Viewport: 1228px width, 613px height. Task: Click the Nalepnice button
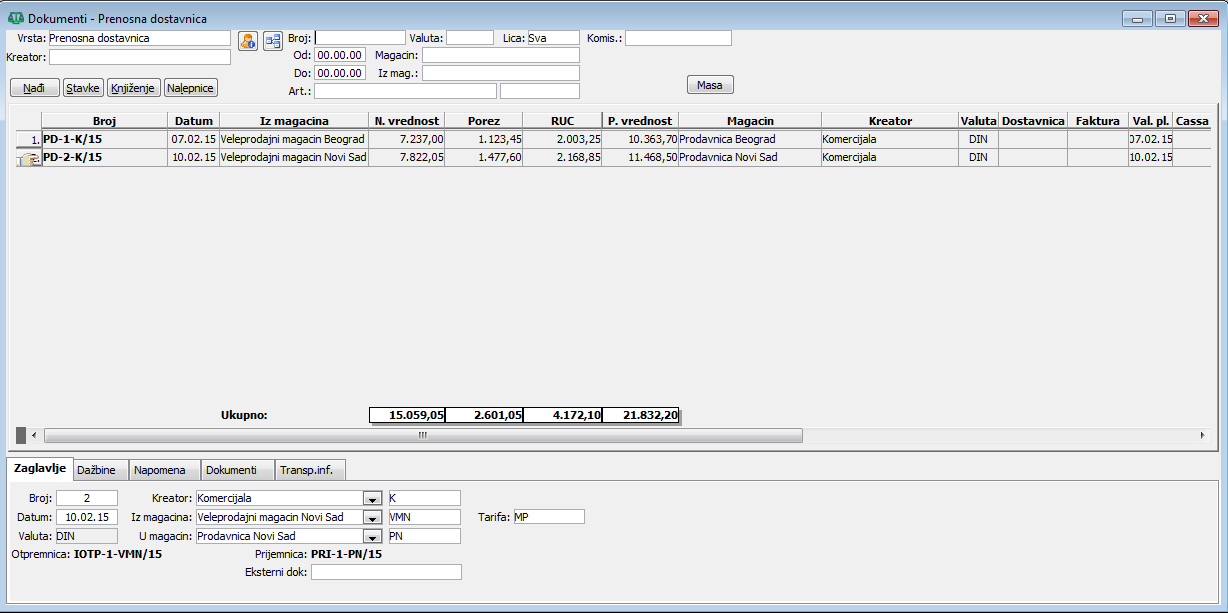click(190, 88)
